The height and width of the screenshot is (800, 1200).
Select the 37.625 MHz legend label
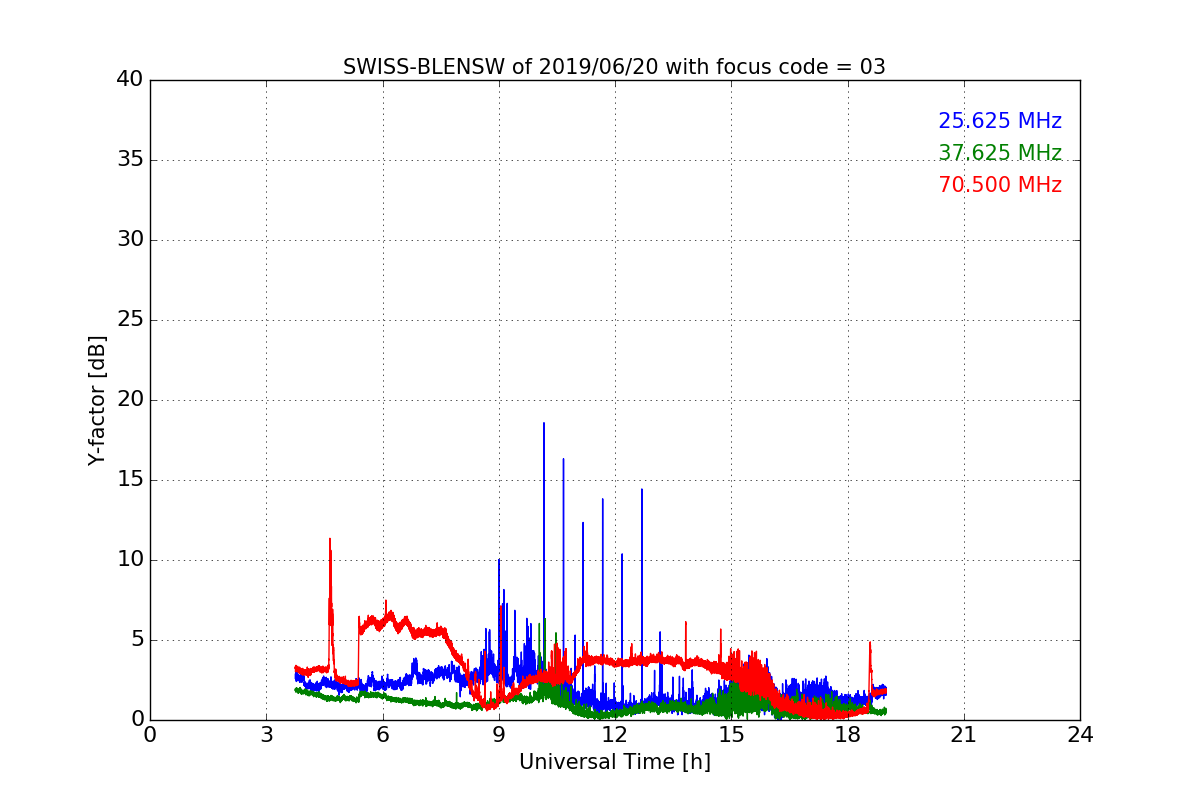pos(1000,153)
